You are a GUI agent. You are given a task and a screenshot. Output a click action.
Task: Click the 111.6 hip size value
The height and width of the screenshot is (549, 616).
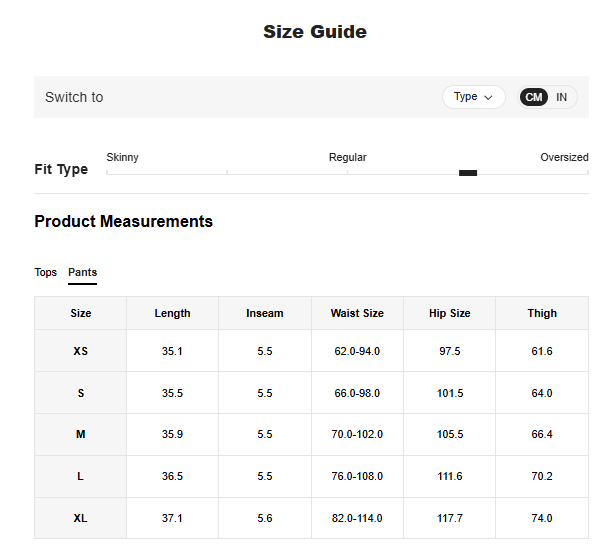point(450,476)
